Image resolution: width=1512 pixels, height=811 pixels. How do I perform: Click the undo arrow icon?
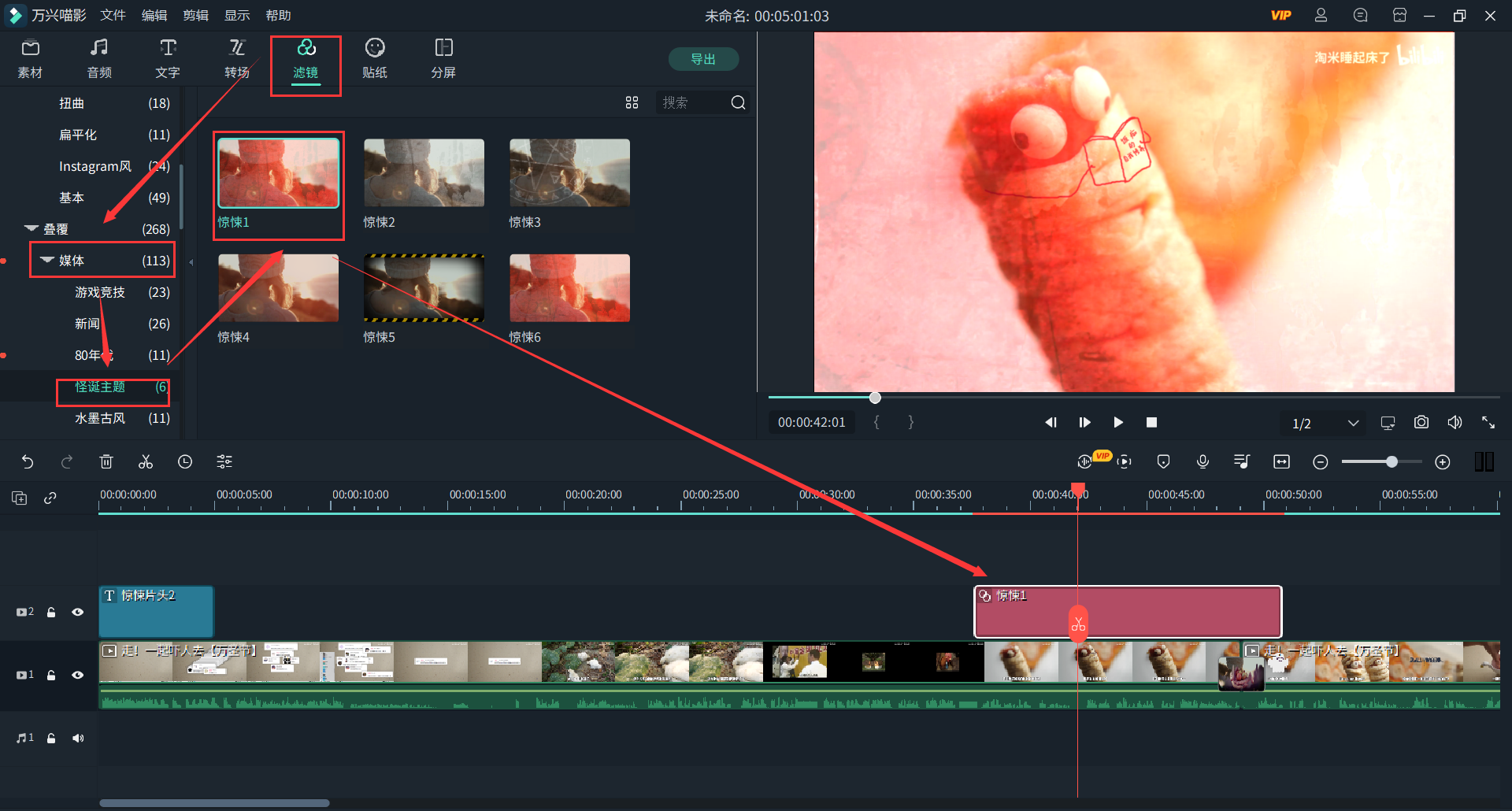28,462
